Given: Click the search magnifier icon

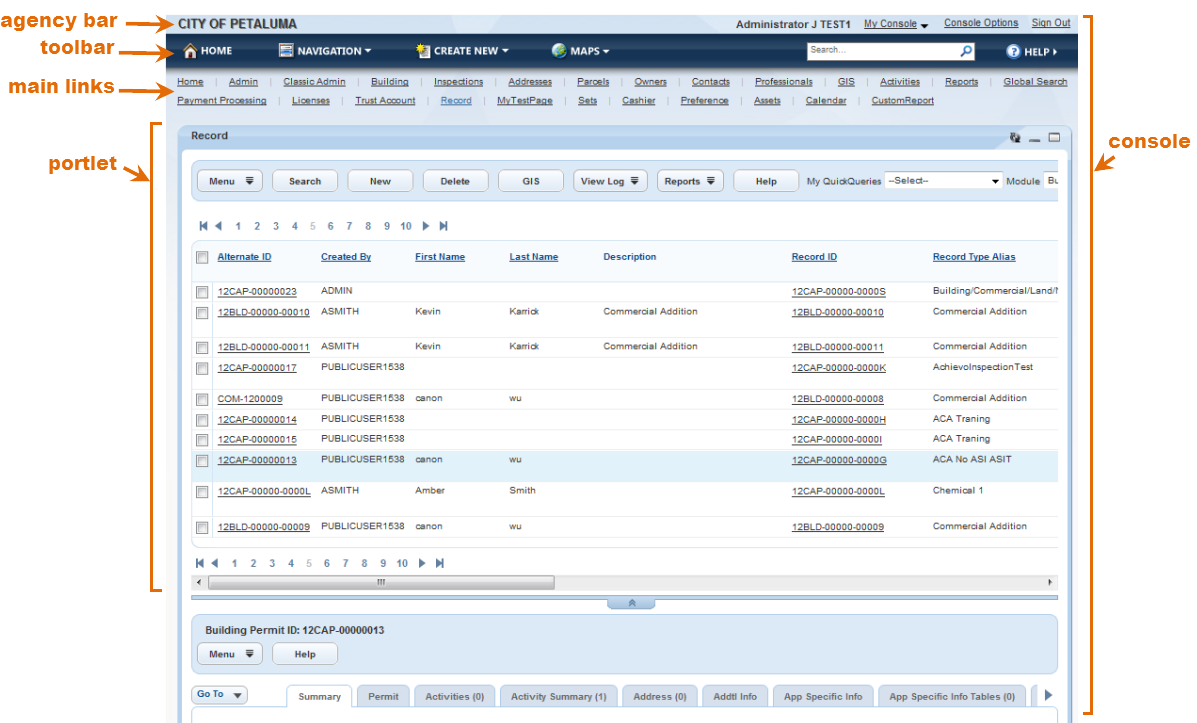Looking at the screenshot, I should [966, 51].
